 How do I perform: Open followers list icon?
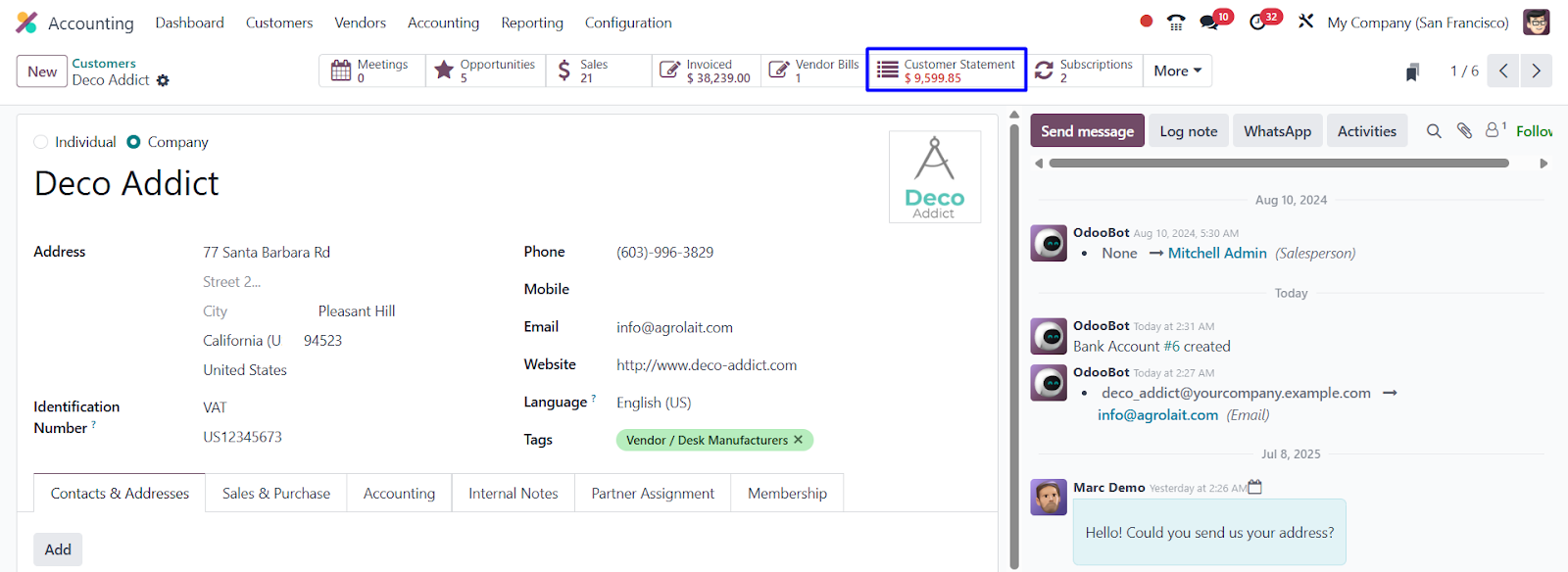point(1495,129)
